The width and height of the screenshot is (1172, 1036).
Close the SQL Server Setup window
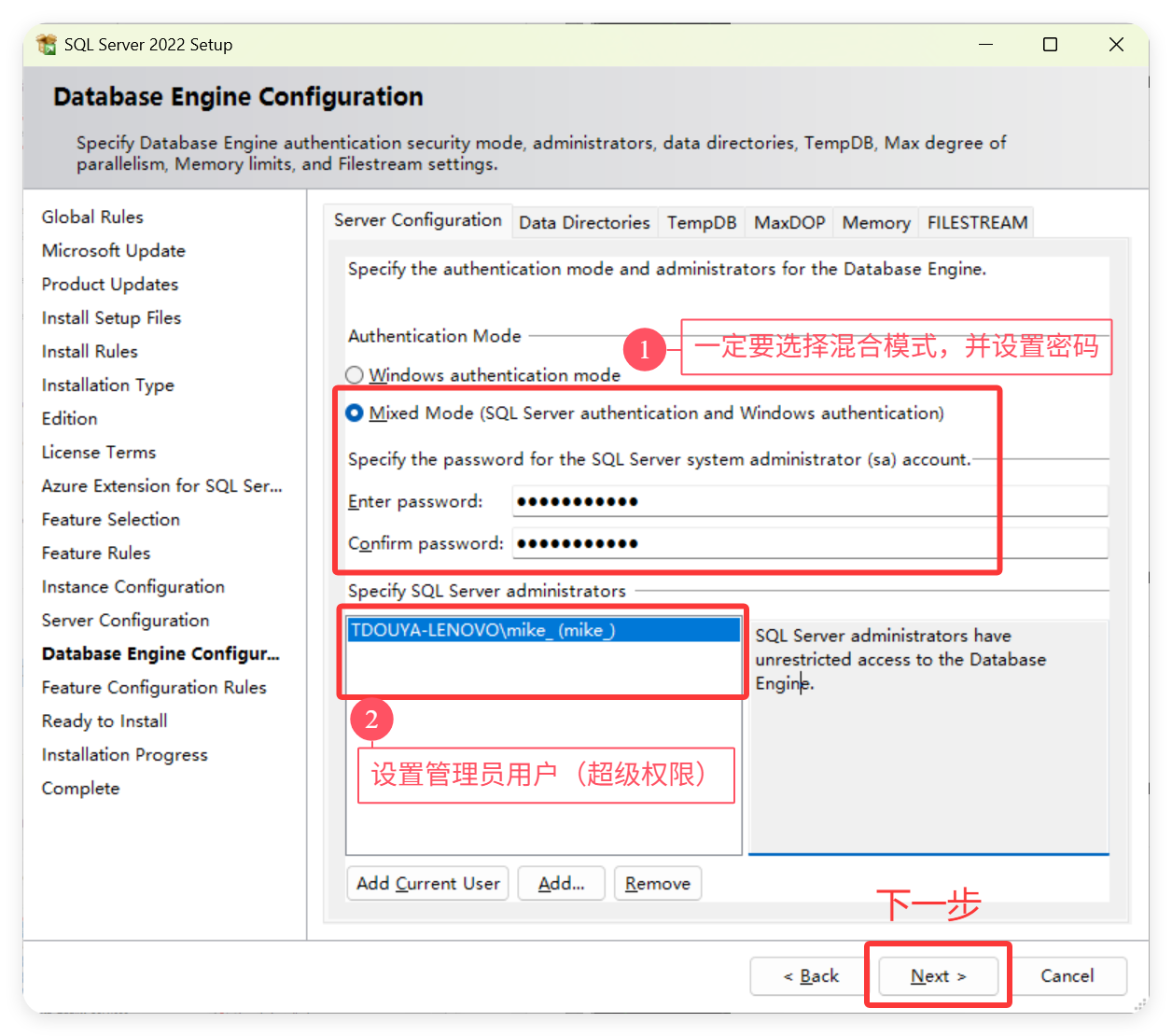click(x=1116, y=44)
